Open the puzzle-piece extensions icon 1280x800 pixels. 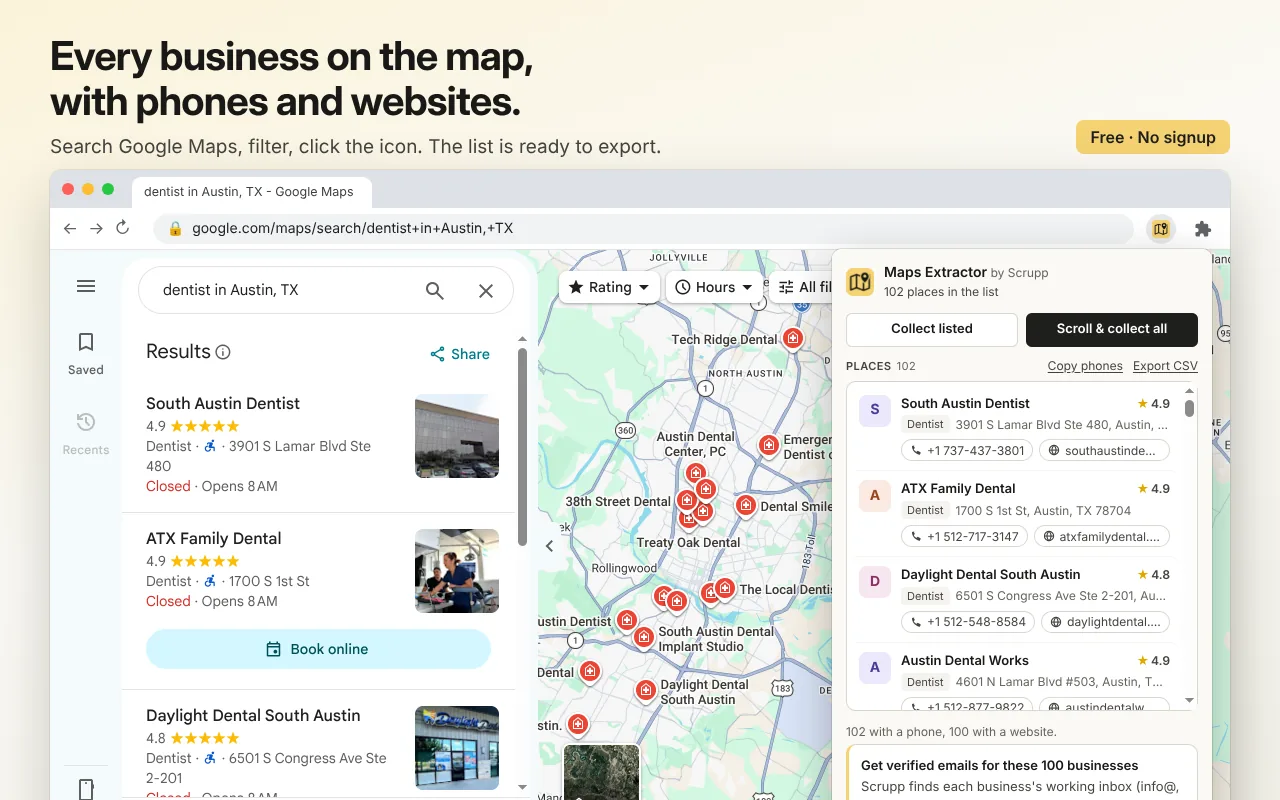point(1203,229)
